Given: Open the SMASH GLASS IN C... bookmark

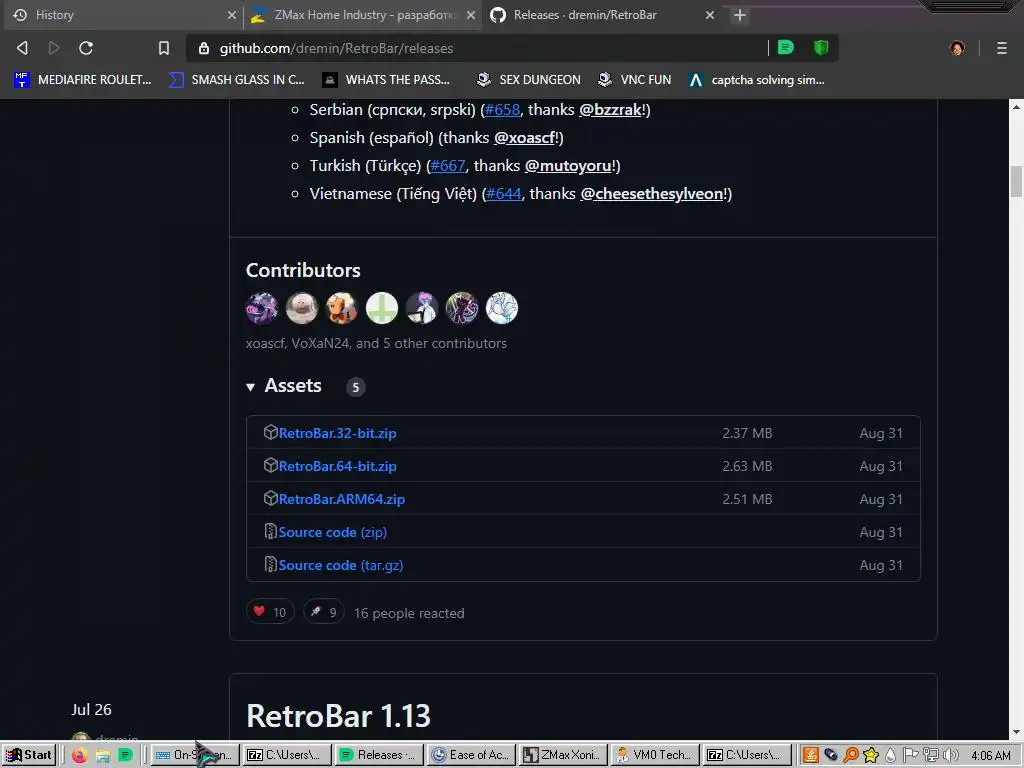Looking at the screenshot, I should (x=236, y=80).
